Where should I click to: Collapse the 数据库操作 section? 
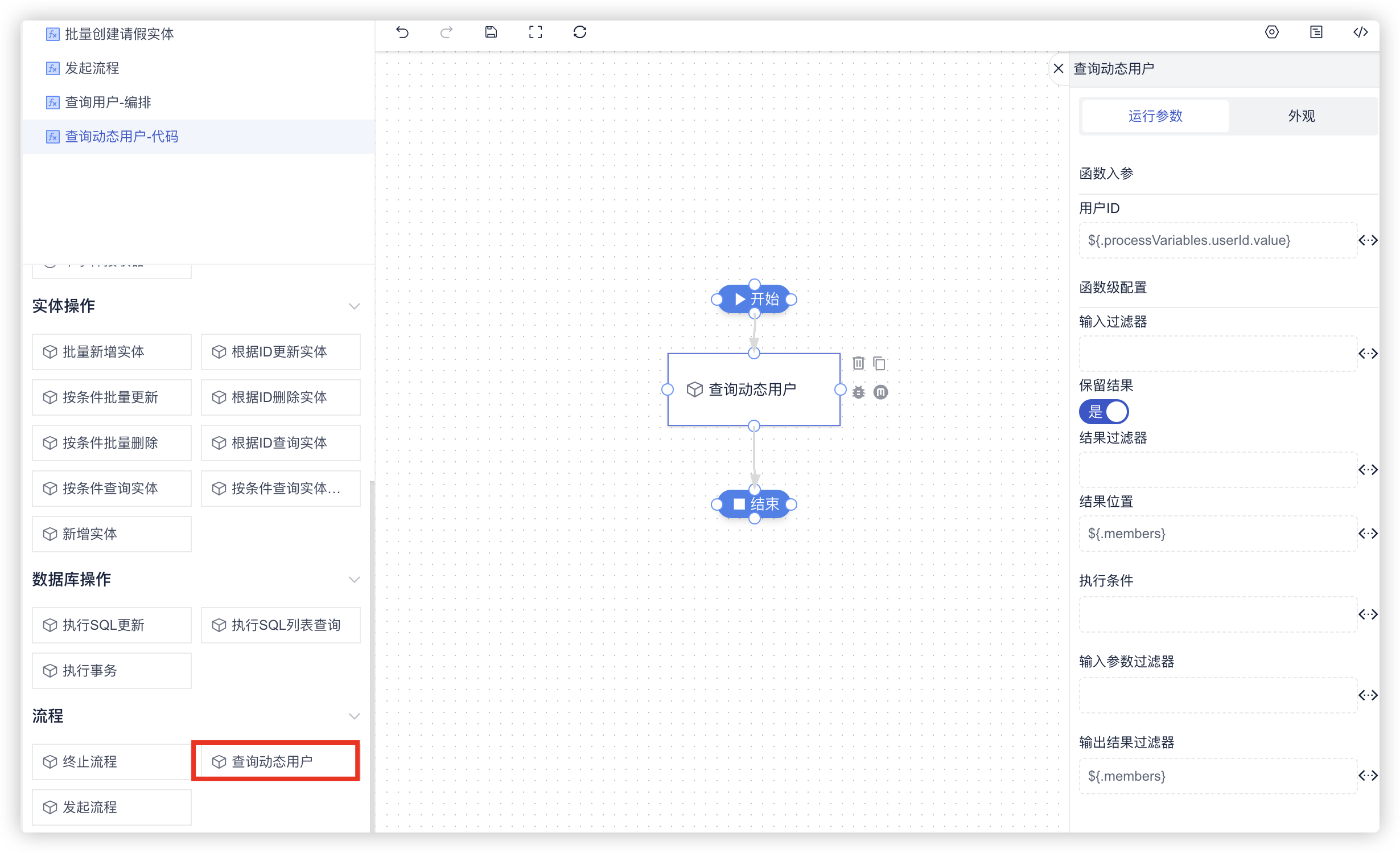(354, 580)
